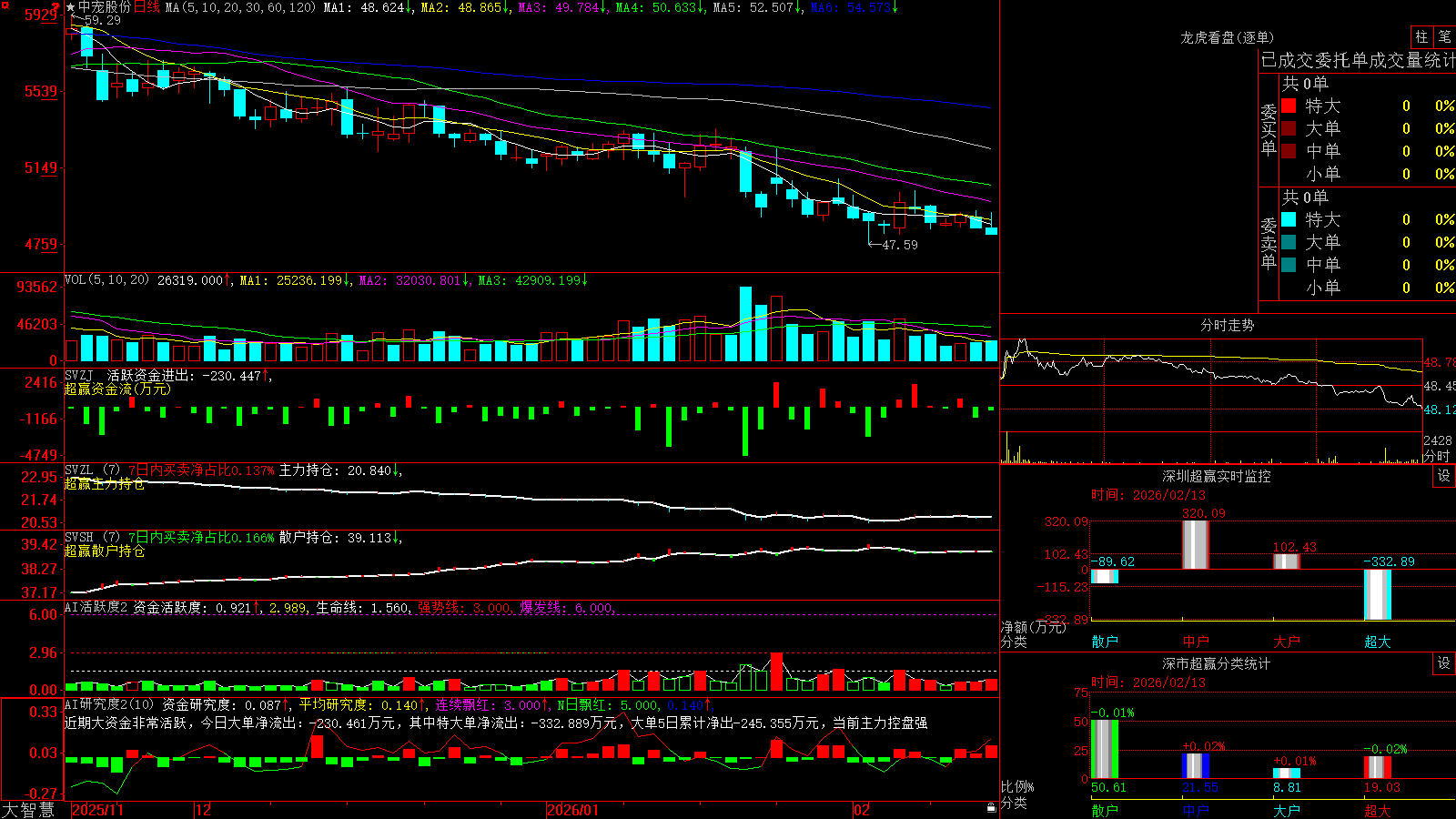
Task: Click the star icon beside 中宠股份
Action: click(x=71, y=7)
